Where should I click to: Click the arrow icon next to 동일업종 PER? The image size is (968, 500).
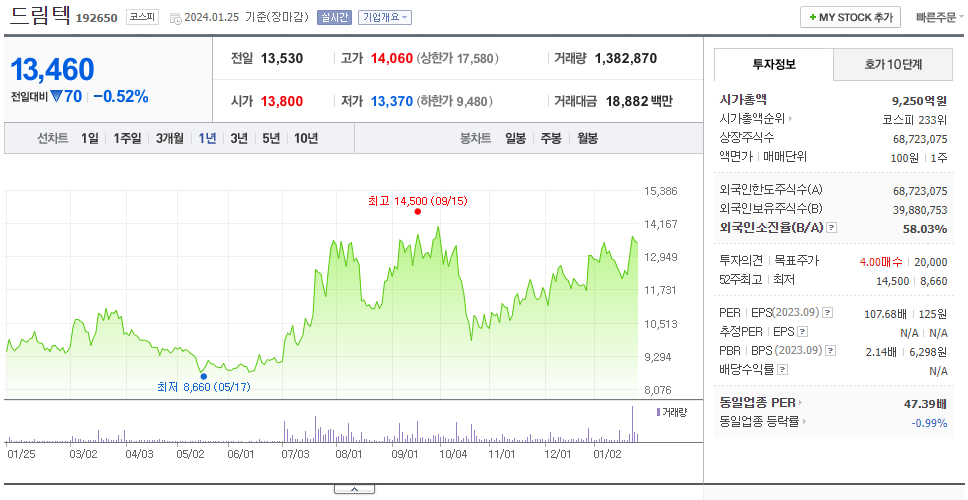pyautogui.click(x=800, y=403)
